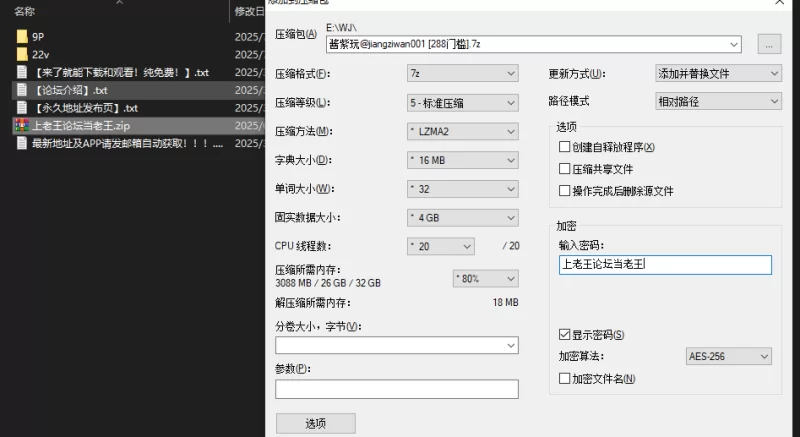Open the 压缩方法 LZMA2 dropdown
This screenshot has height=437, width=800.
(463, 132)
